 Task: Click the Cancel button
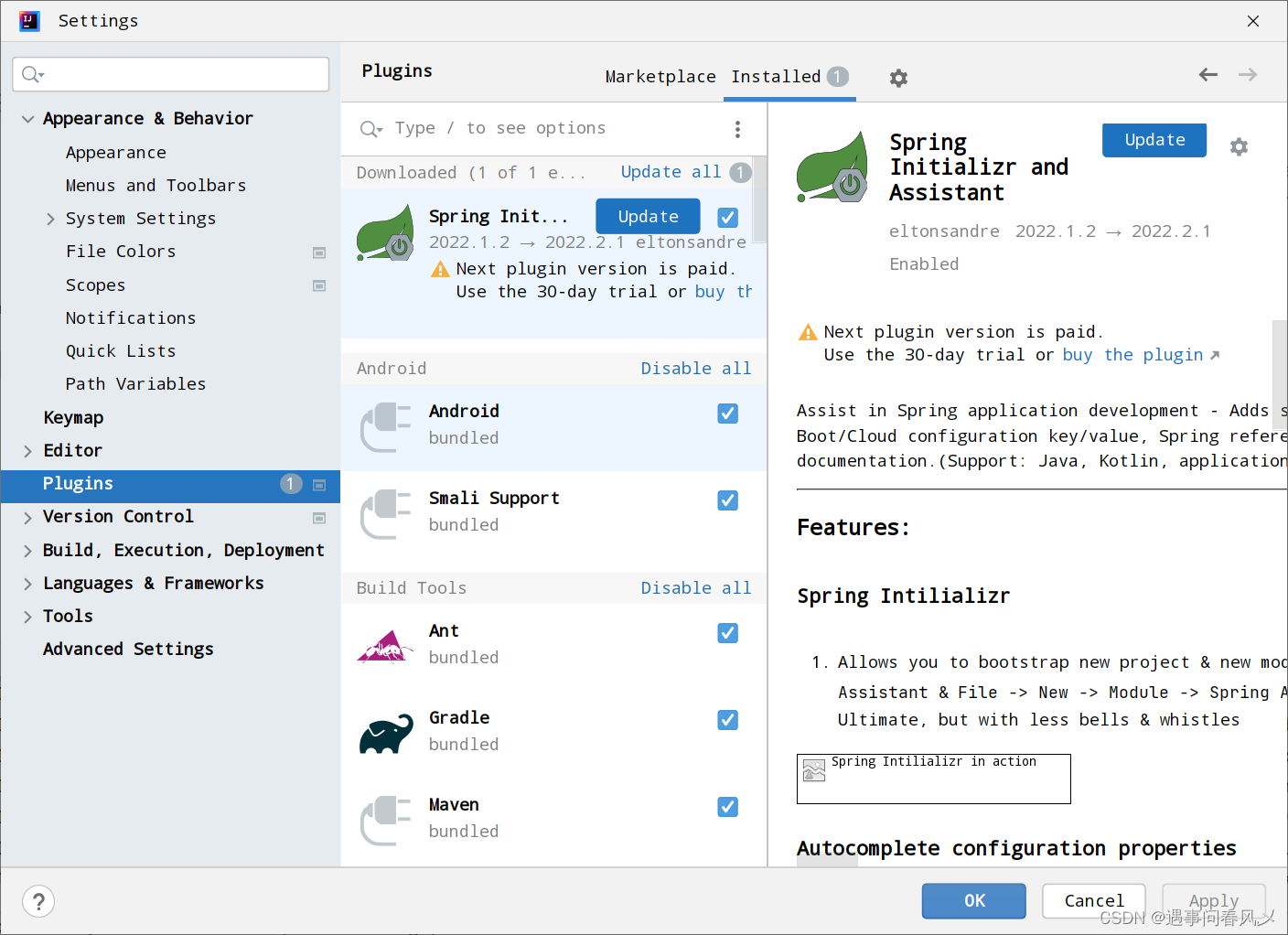(1094, 901)
